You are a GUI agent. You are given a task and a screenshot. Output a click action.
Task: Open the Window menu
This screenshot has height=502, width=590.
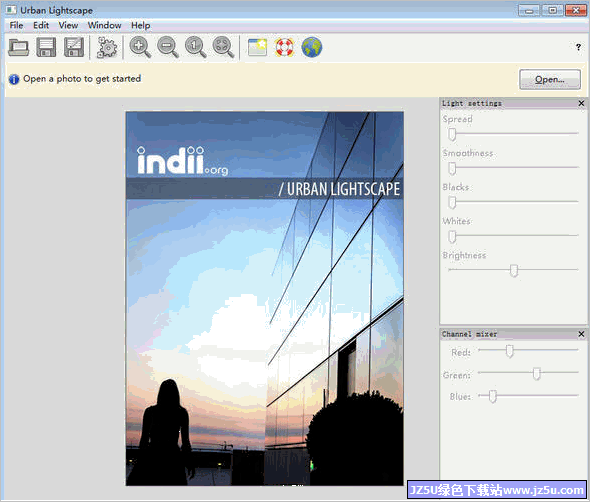click(x=104, y=25)
